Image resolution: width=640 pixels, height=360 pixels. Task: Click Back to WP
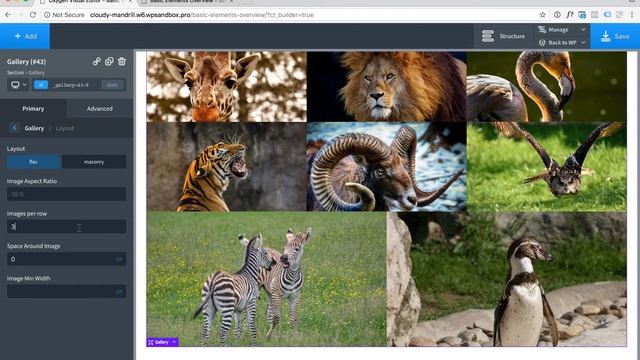click(558, 42)
